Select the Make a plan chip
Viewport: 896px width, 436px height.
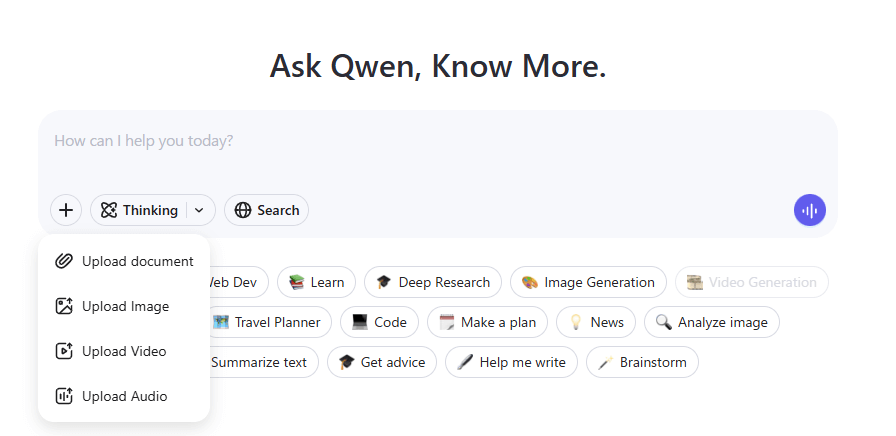(x=487, y=322)
